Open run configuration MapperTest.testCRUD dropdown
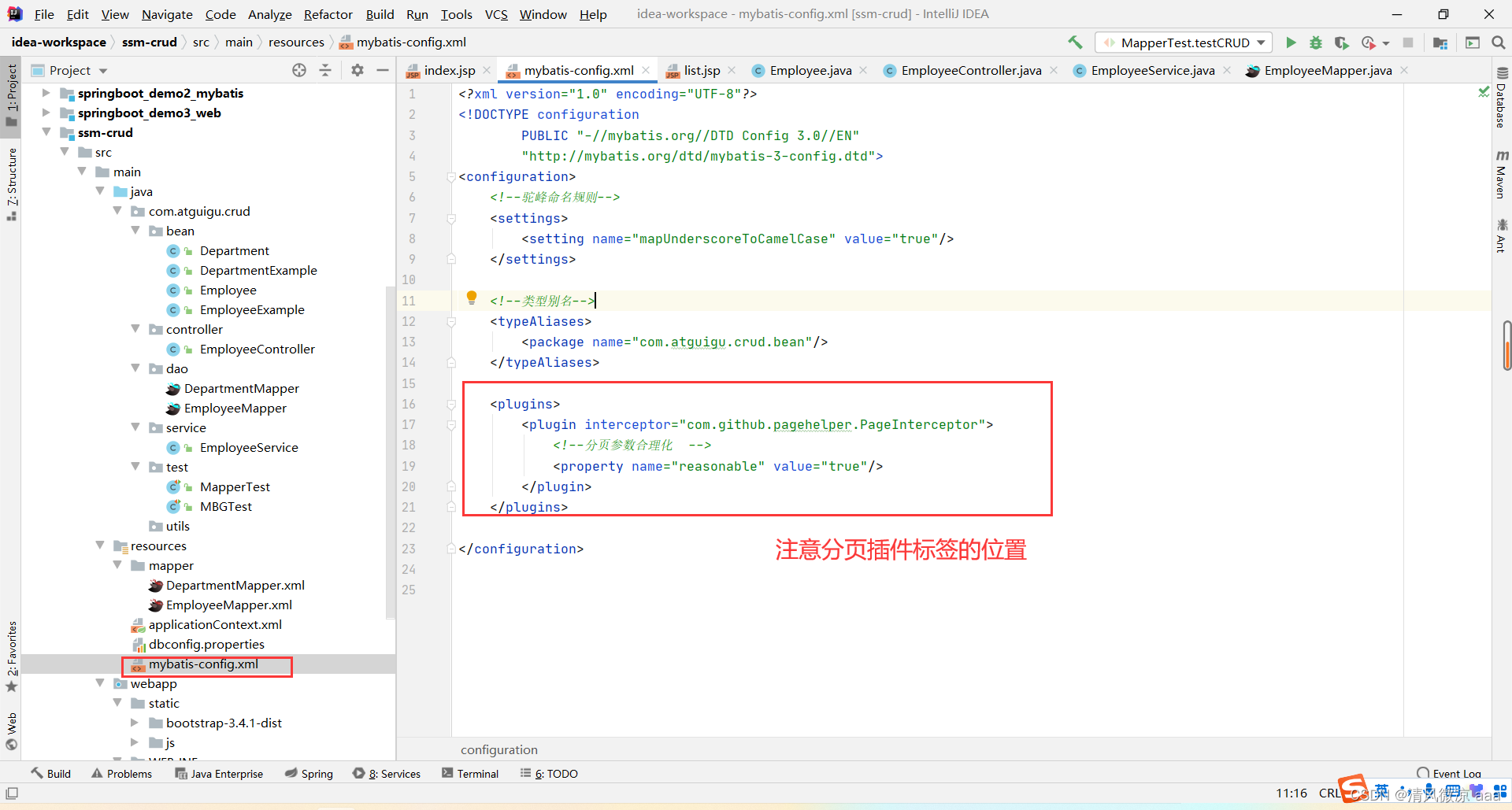Image resolution: width=1512 pixels, height=810 pixels. tap(1185, 43)
